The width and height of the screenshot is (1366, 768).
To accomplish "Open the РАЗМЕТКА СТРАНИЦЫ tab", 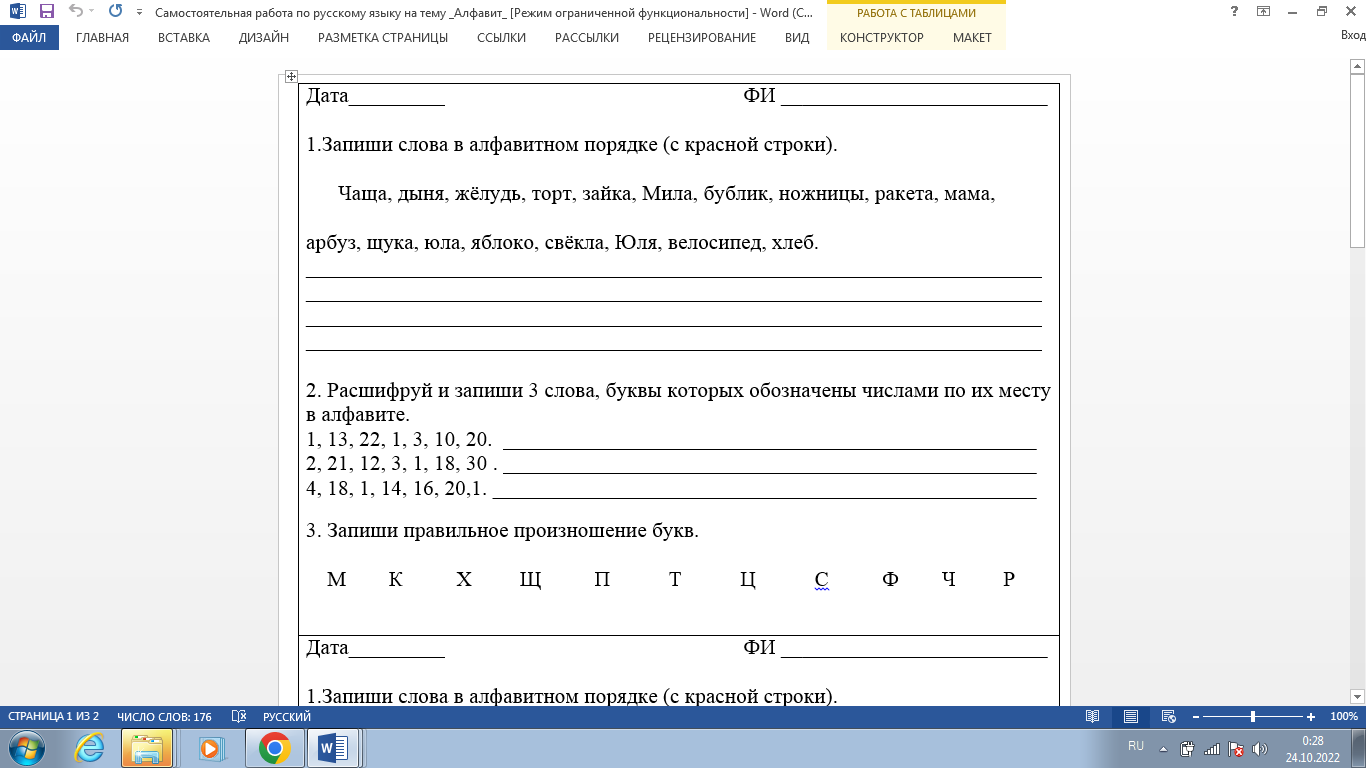I will (383, 38).
